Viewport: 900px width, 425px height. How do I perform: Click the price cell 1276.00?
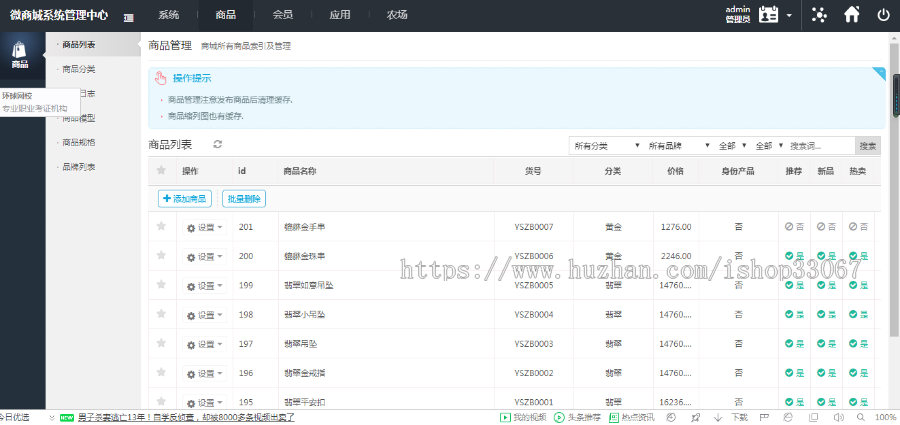[x=676, y=227]
